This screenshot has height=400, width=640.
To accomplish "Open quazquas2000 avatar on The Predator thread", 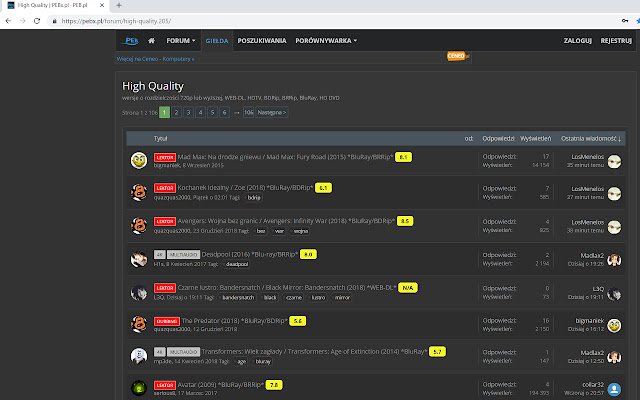I will (139, 324).
